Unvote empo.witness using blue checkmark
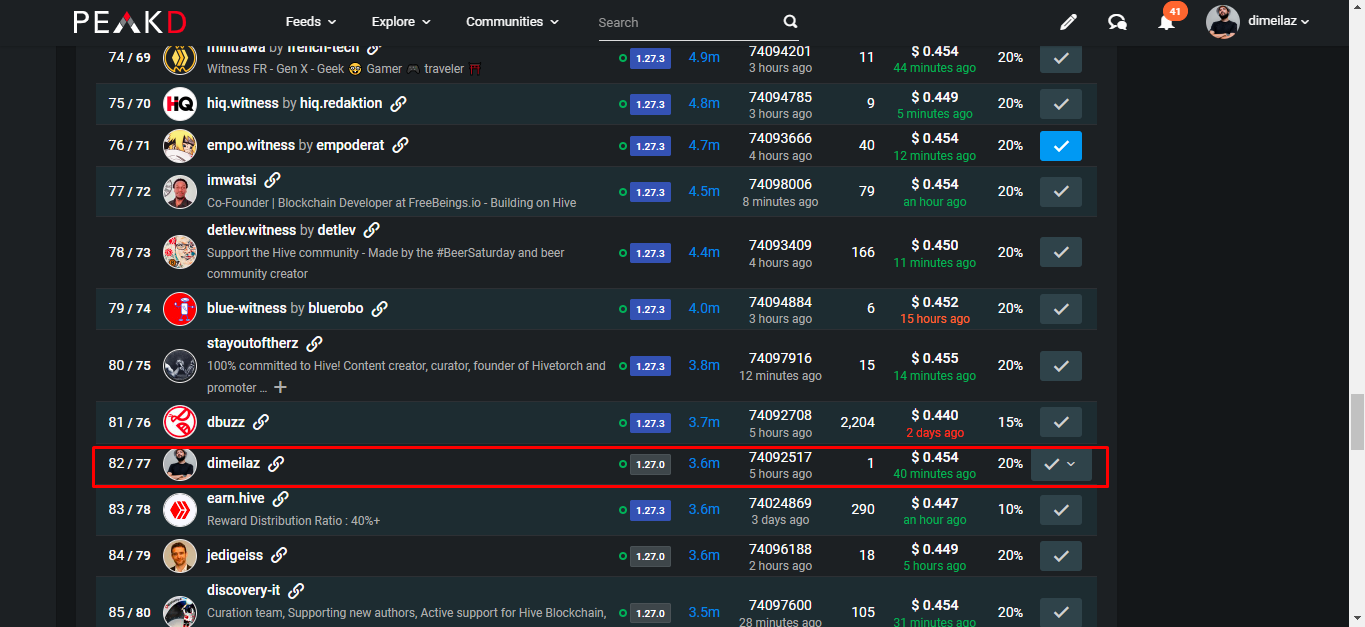Screen dimensions: 1365x627 (x=1061, y=146)
